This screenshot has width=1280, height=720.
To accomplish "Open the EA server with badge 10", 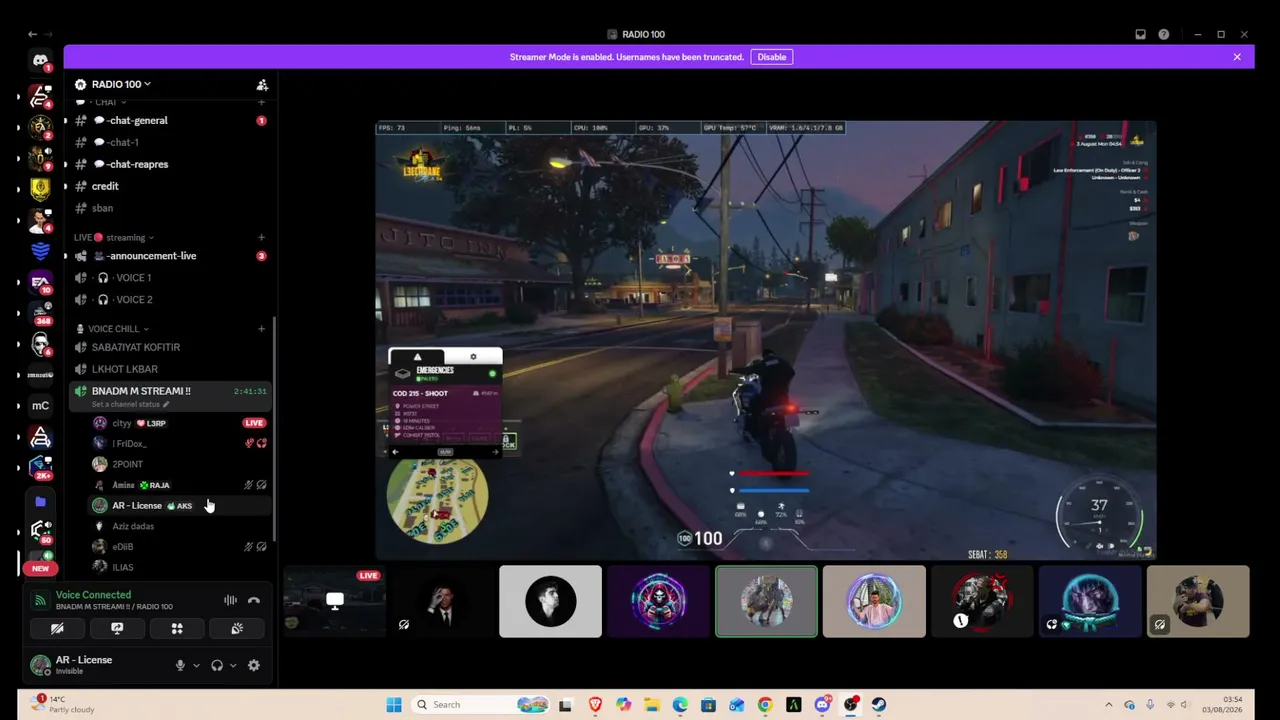I will (40, 282).
